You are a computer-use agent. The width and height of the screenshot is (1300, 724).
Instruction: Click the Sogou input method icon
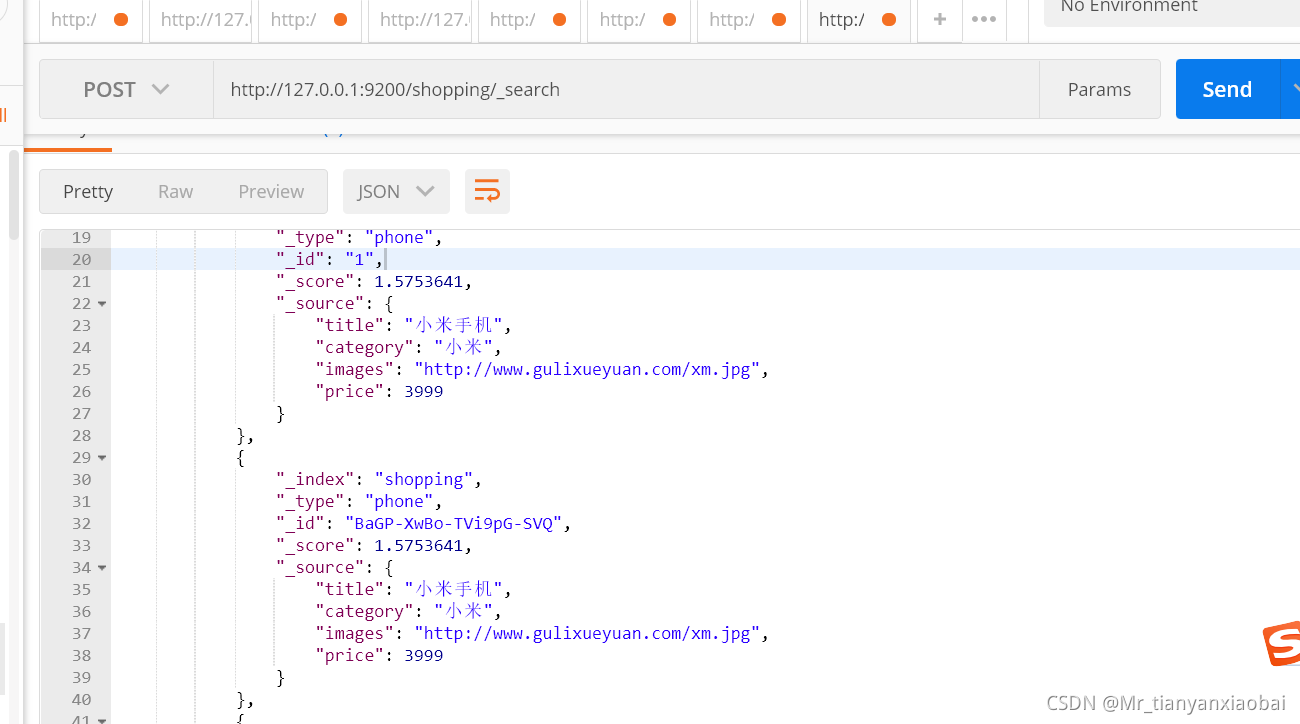[x=1282, y=643]
